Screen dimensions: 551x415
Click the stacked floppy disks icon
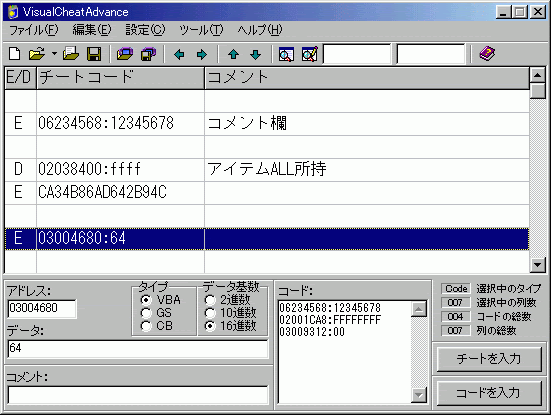click(x=148, y=54)
